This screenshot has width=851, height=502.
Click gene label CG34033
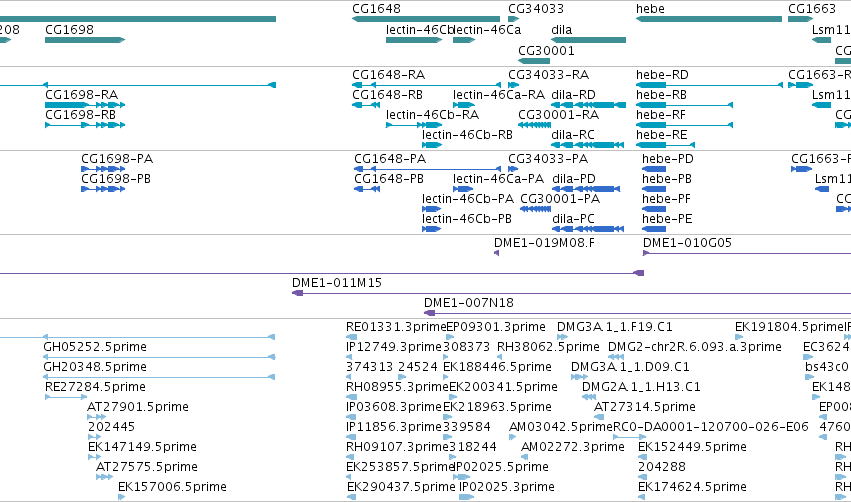pos(536,9)
